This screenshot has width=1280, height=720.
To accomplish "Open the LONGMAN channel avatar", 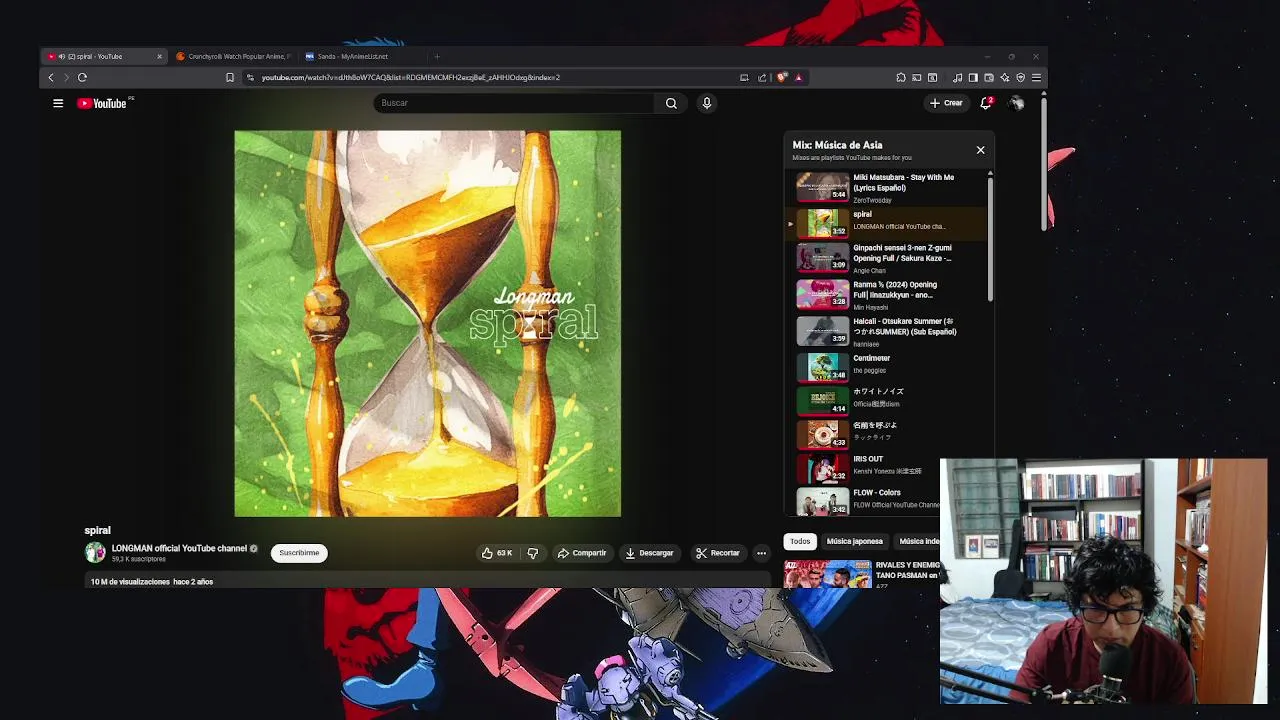I will [95, 552].
